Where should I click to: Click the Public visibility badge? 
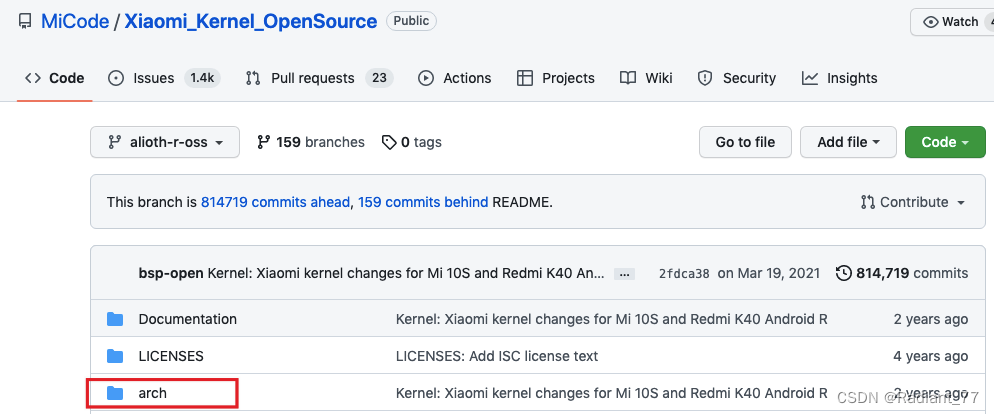coord(411,21)
